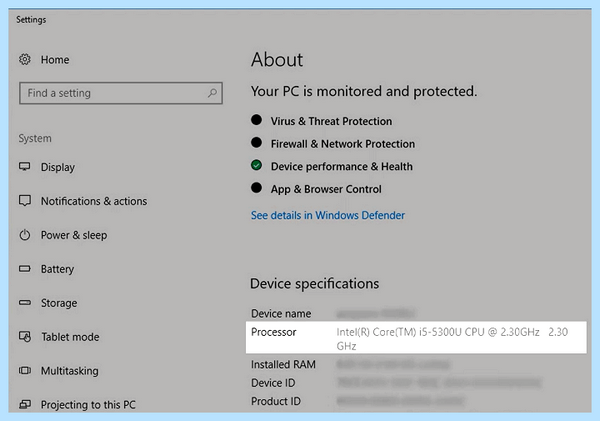Click the Multitasking icon
The image size is (600, 421).
25,370
